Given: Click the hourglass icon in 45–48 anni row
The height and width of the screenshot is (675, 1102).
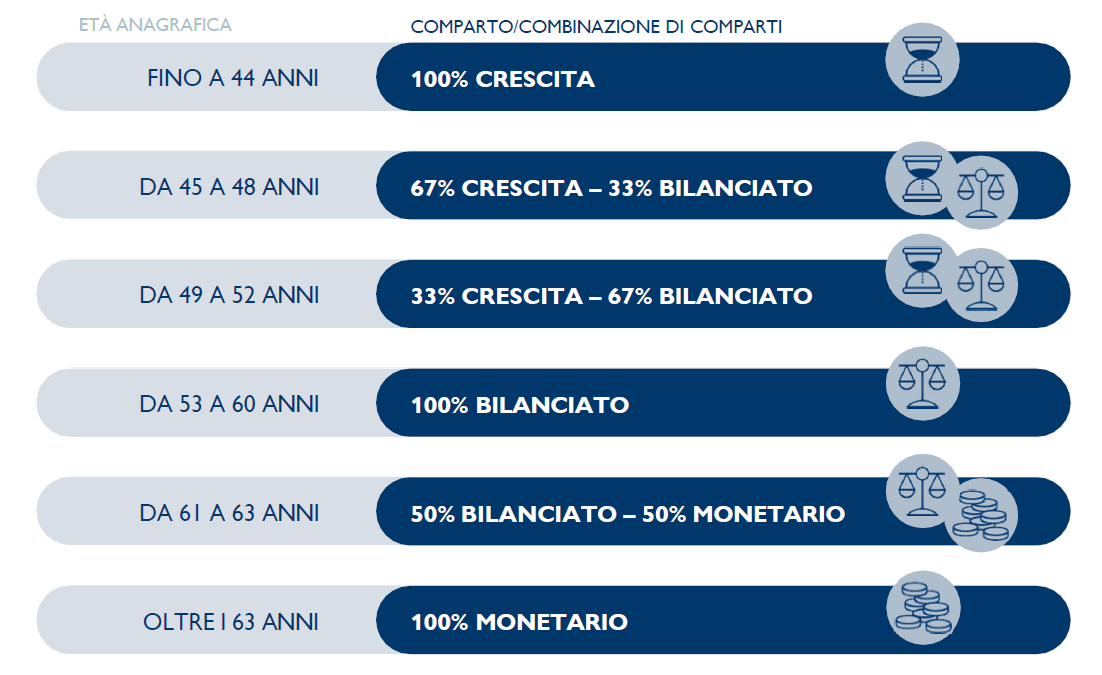Looking at the screenshot, I should pyautogui.click(x=922, y=179).
